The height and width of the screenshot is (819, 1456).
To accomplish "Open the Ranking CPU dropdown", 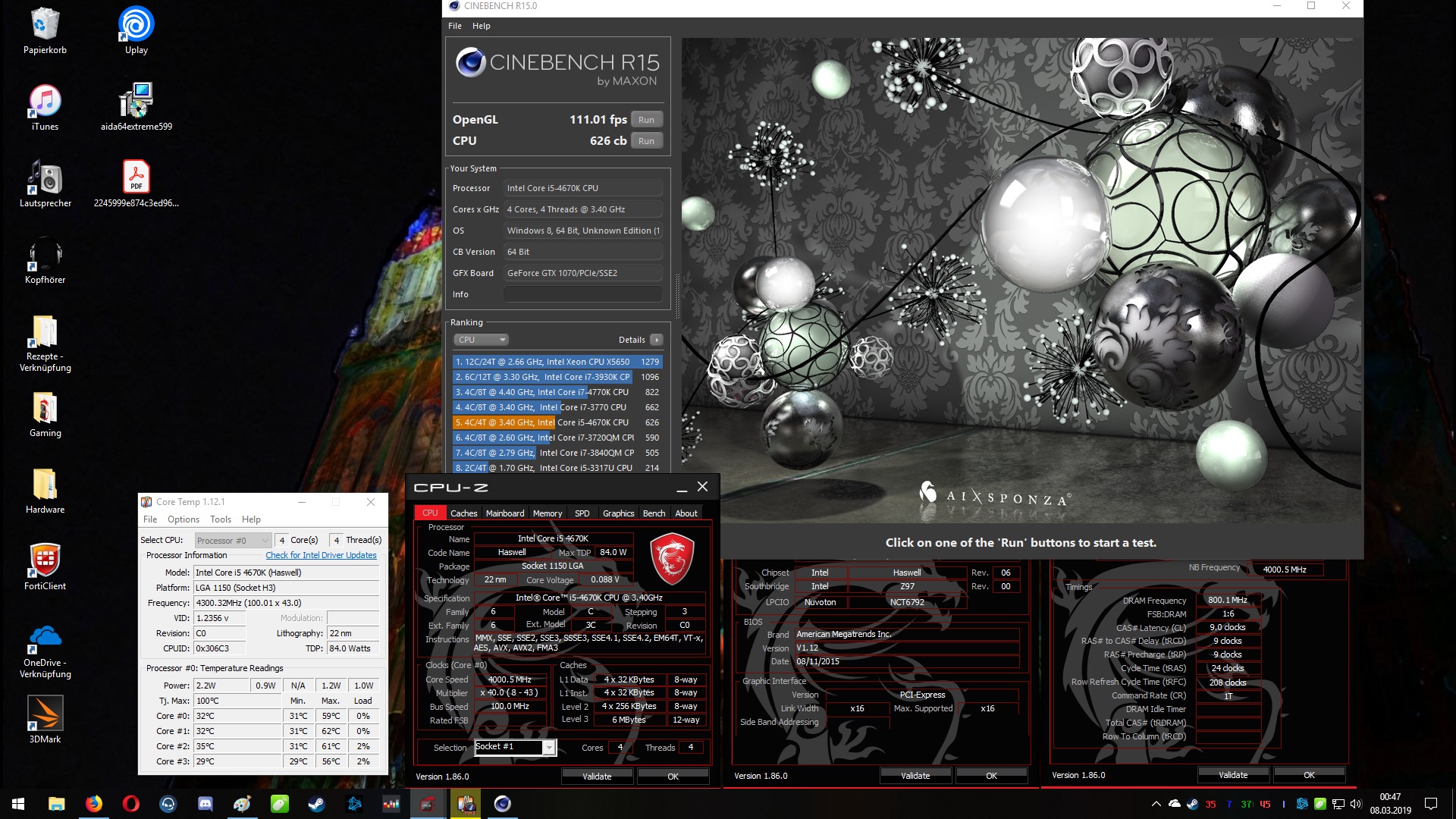I will point(481,340).
